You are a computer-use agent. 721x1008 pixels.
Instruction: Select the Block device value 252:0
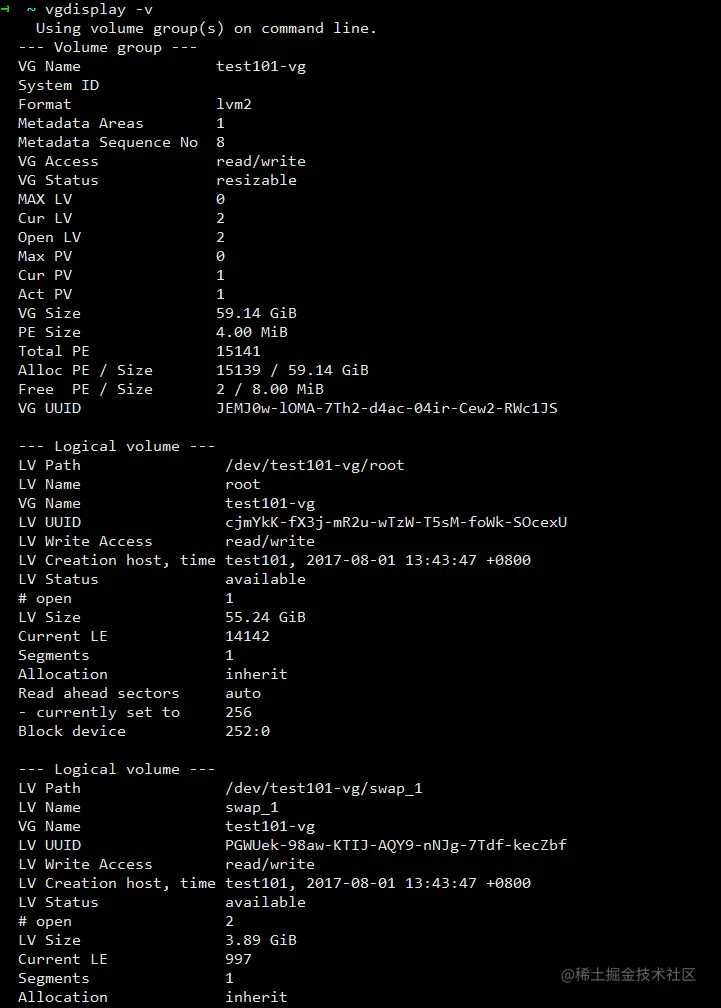click(x=247, y=731)
